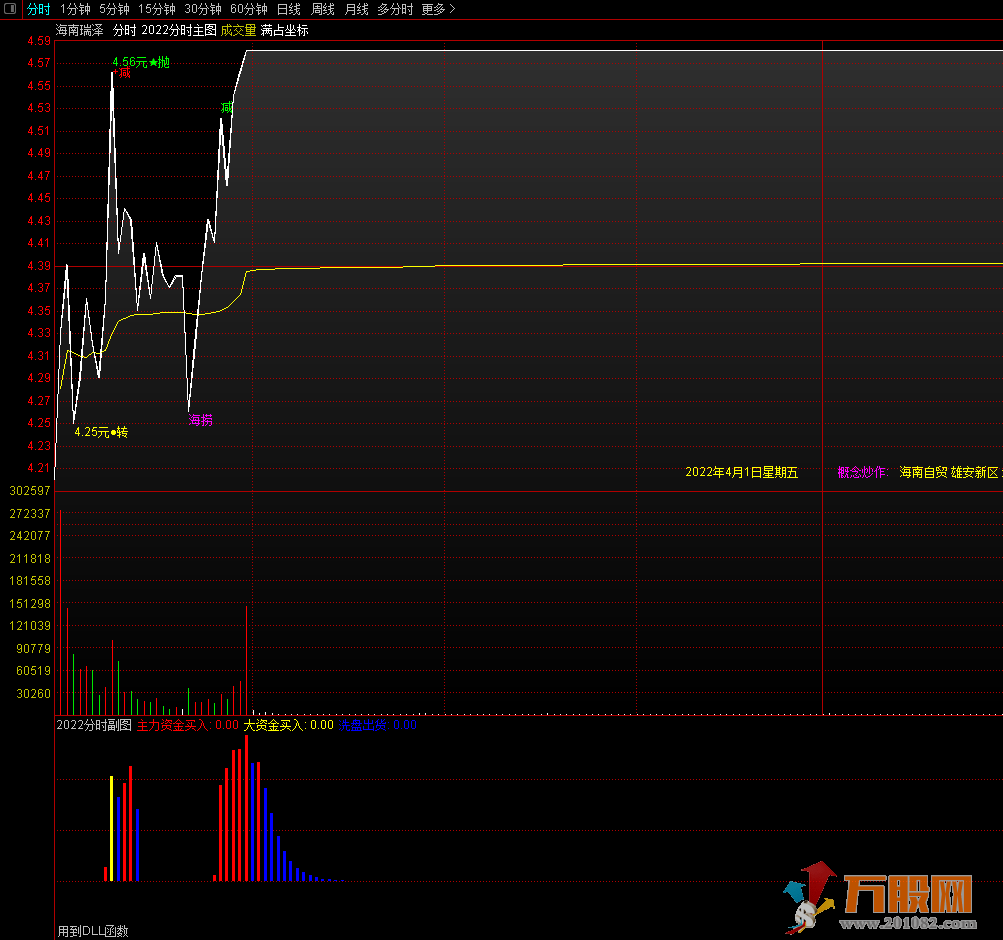
Task: Click volume axis label 151298
Action: pyautogui.click(x=29, y=603)
